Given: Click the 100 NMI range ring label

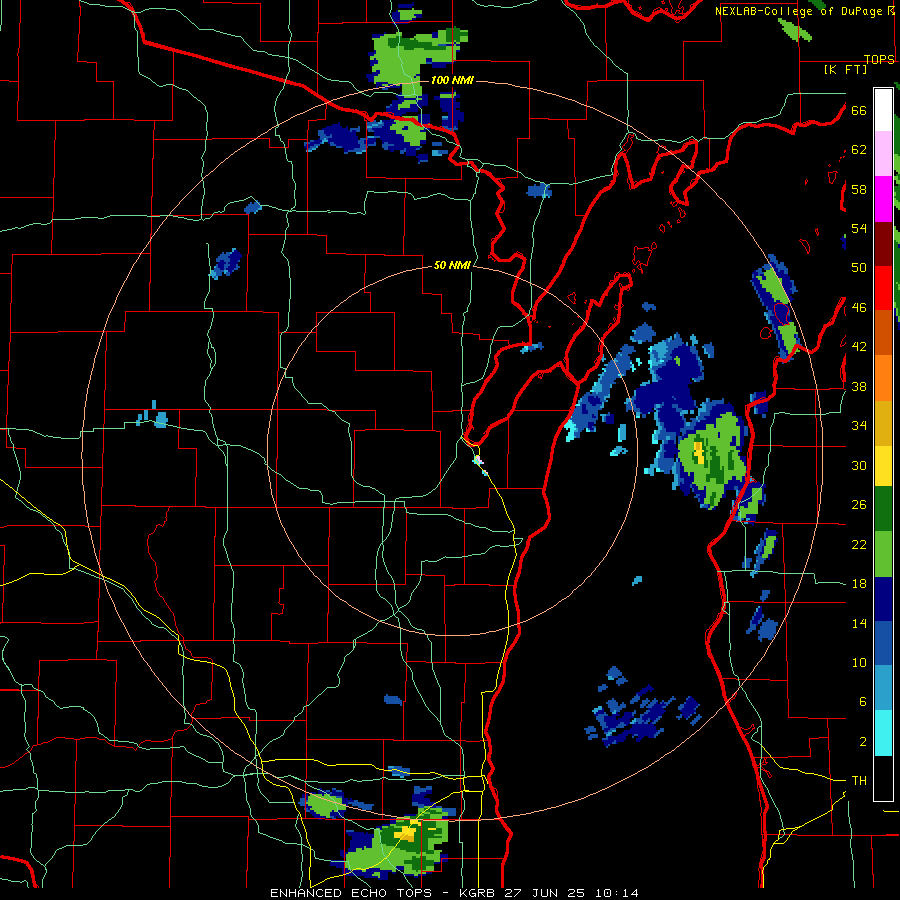Looking at the screenshot, I should (x=452, y=80).
